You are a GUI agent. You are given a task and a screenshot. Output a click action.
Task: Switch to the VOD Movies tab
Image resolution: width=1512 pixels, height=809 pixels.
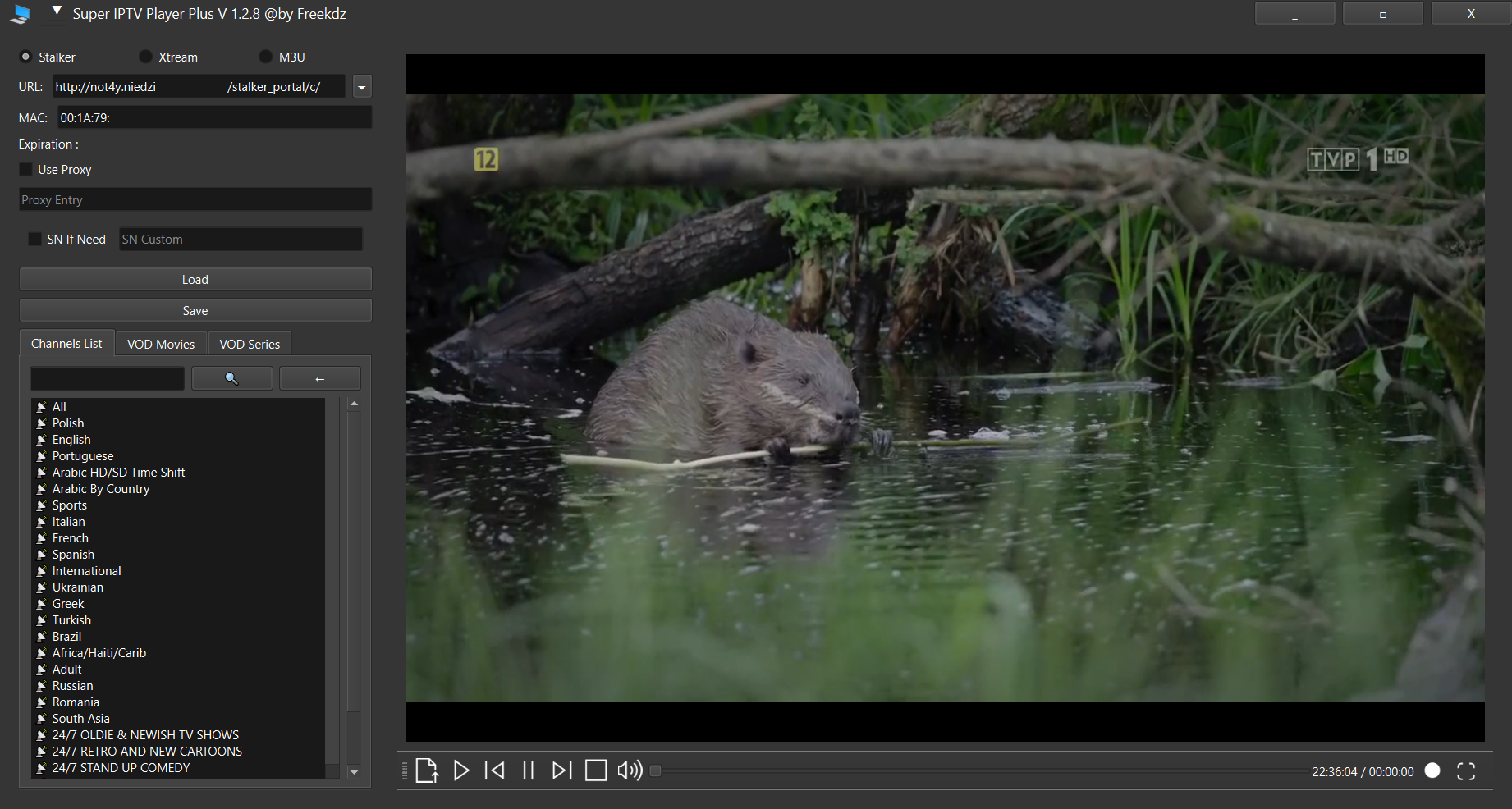tap(161, 344)
